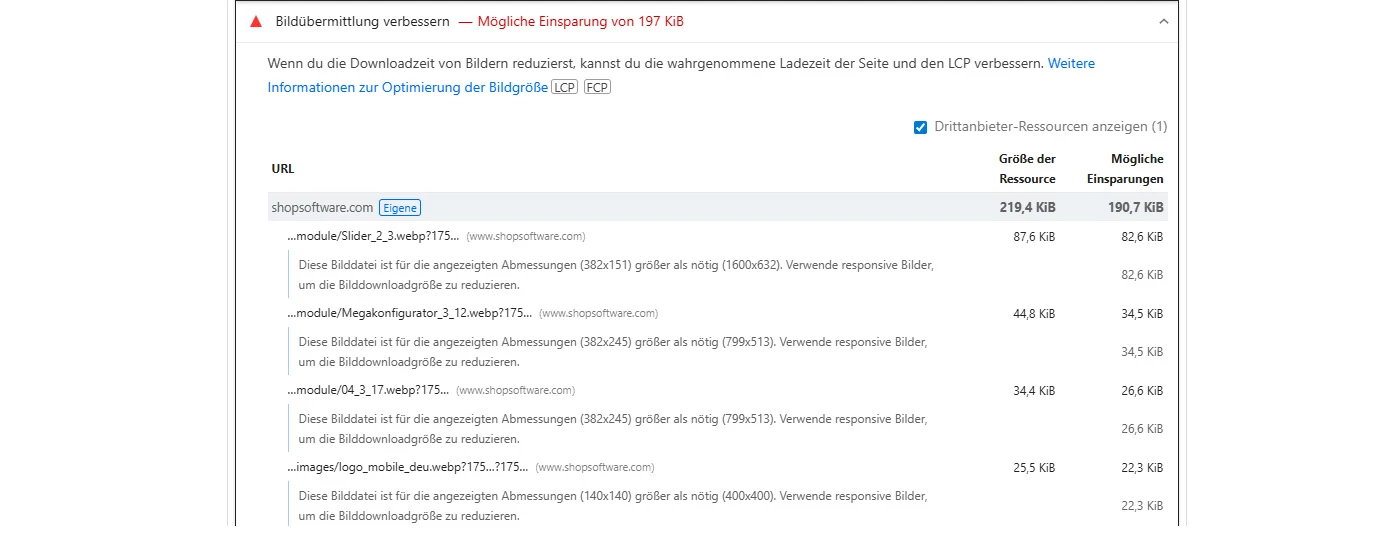Open the 04_3_17.webp resource URL

[368, 390]
